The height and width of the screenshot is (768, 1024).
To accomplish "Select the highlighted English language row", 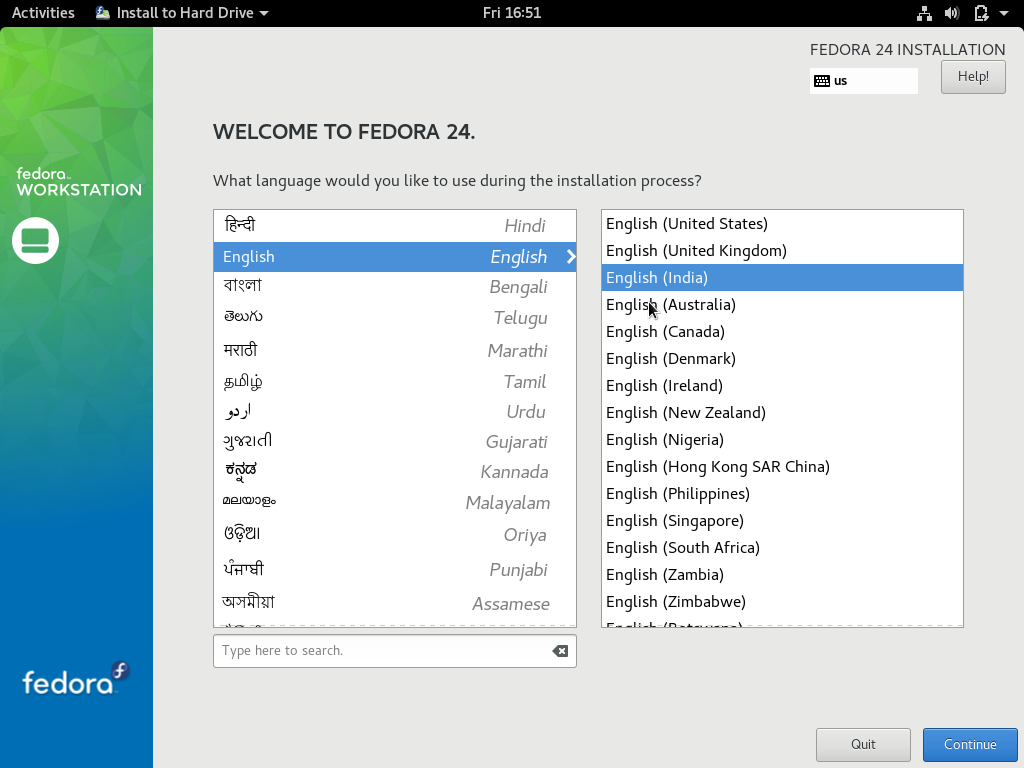I will click(394, 257).
